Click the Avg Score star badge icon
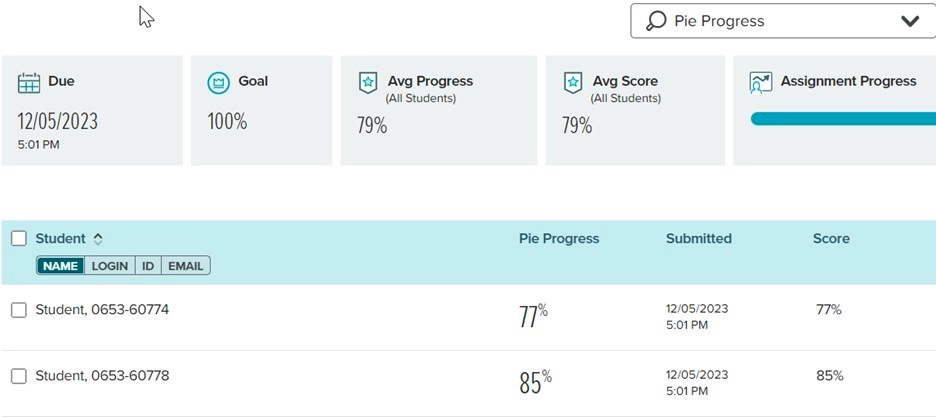The image size is (936, 417). click(x=573, y=83)
